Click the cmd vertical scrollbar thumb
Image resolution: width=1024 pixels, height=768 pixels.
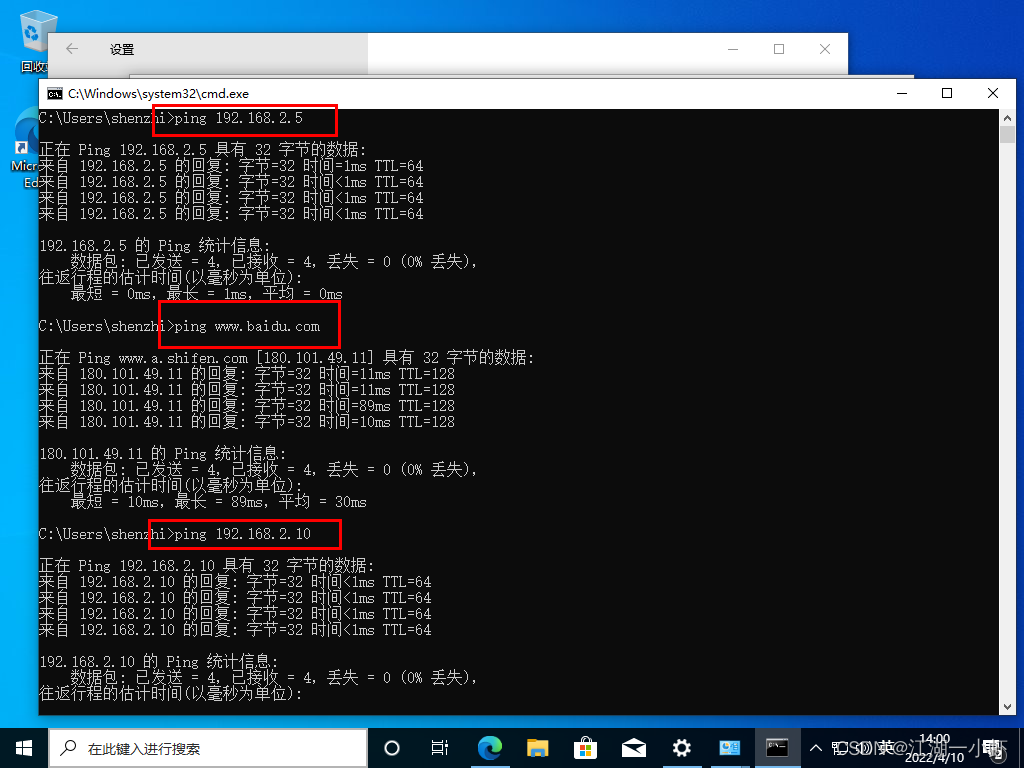tap(1007, 135)
